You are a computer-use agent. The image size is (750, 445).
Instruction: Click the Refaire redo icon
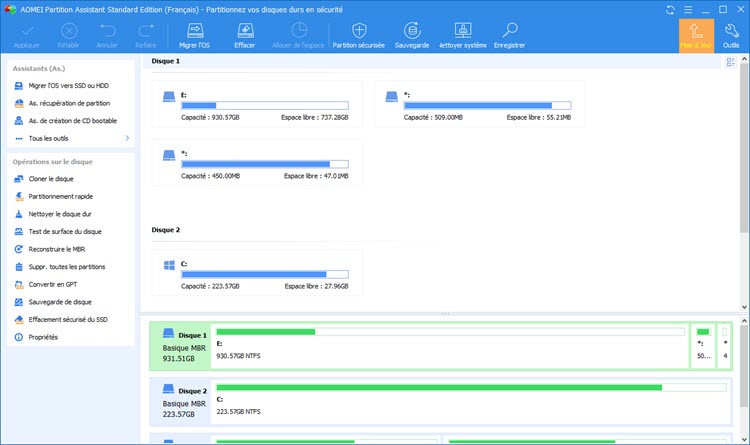pyautogui.click(x=146, y=31)
